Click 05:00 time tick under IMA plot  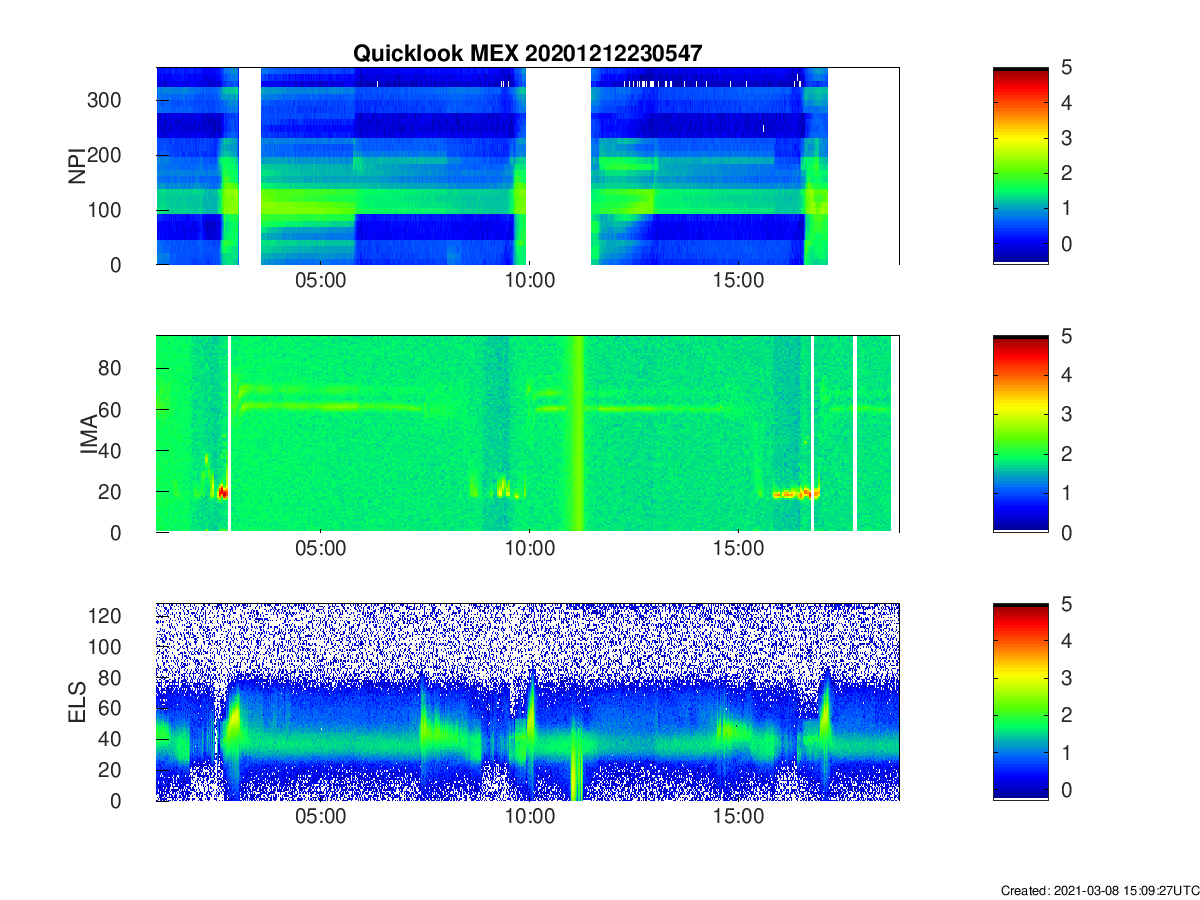pyautogui.click(x=320, y=549)
